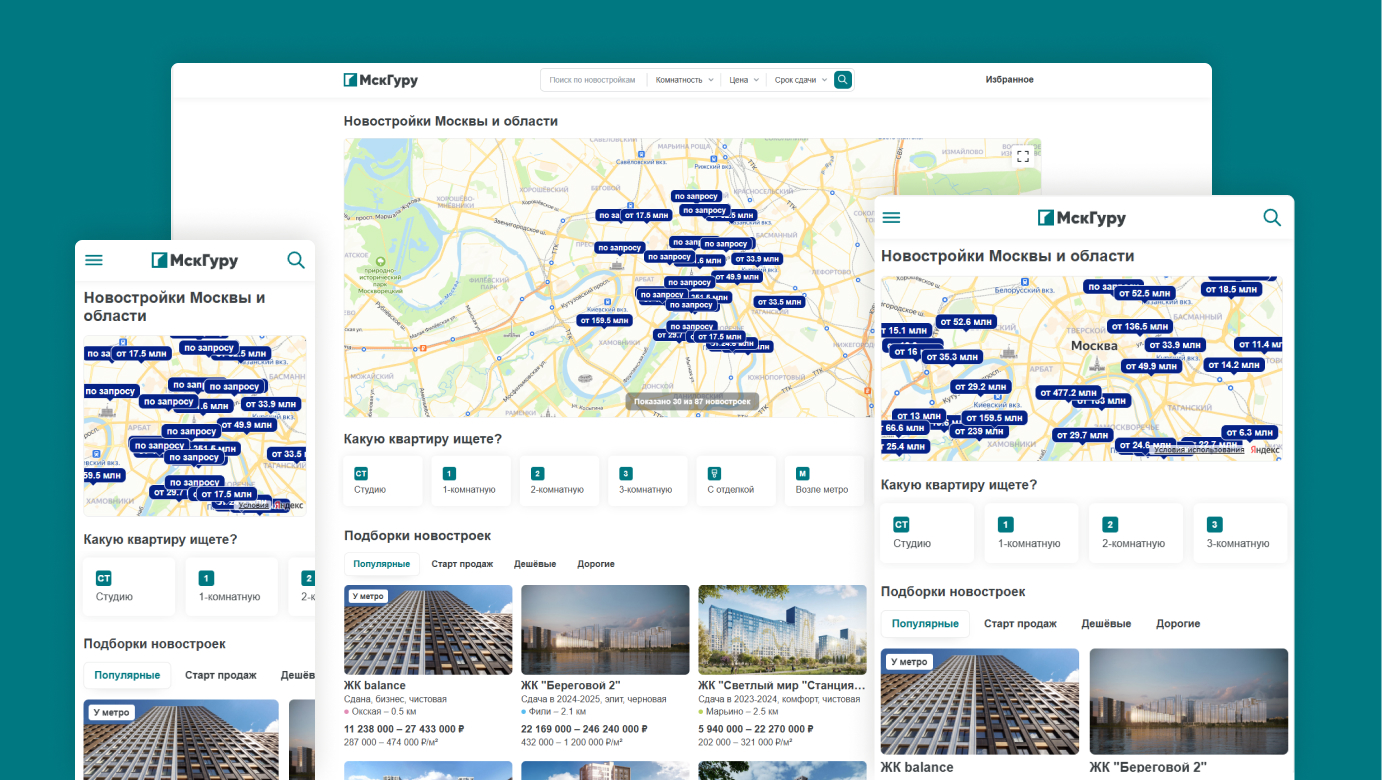Open Срок сдачи dropdown in desktop header
Viewport: 1382px width, 780px height.
(x=801, y=80)
